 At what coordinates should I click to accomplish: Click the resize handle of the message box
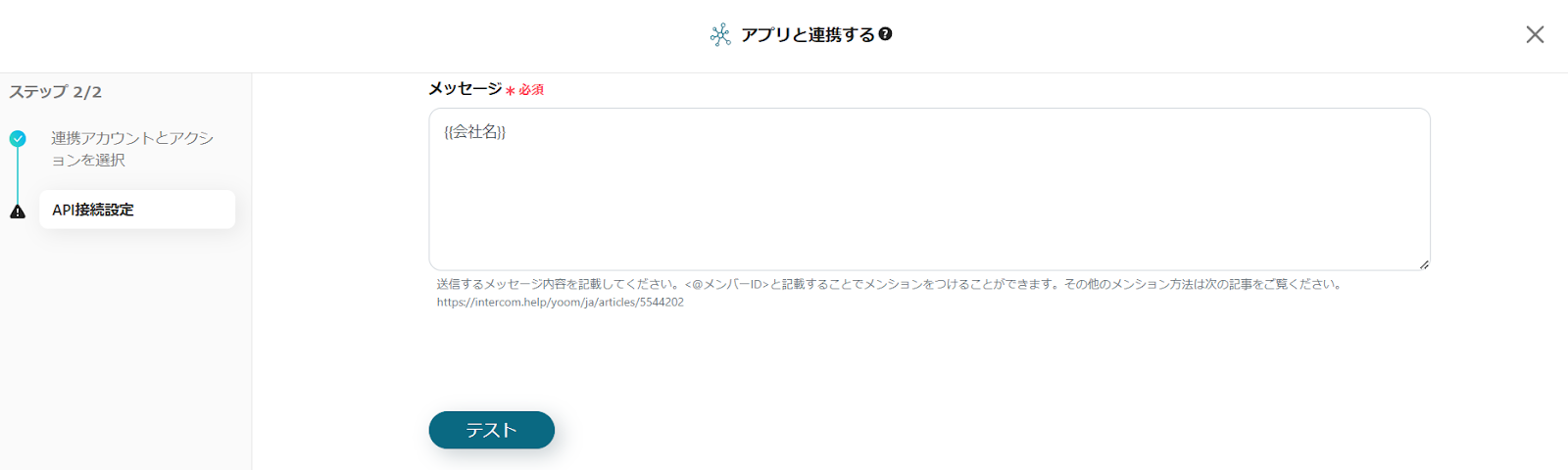1423,263
